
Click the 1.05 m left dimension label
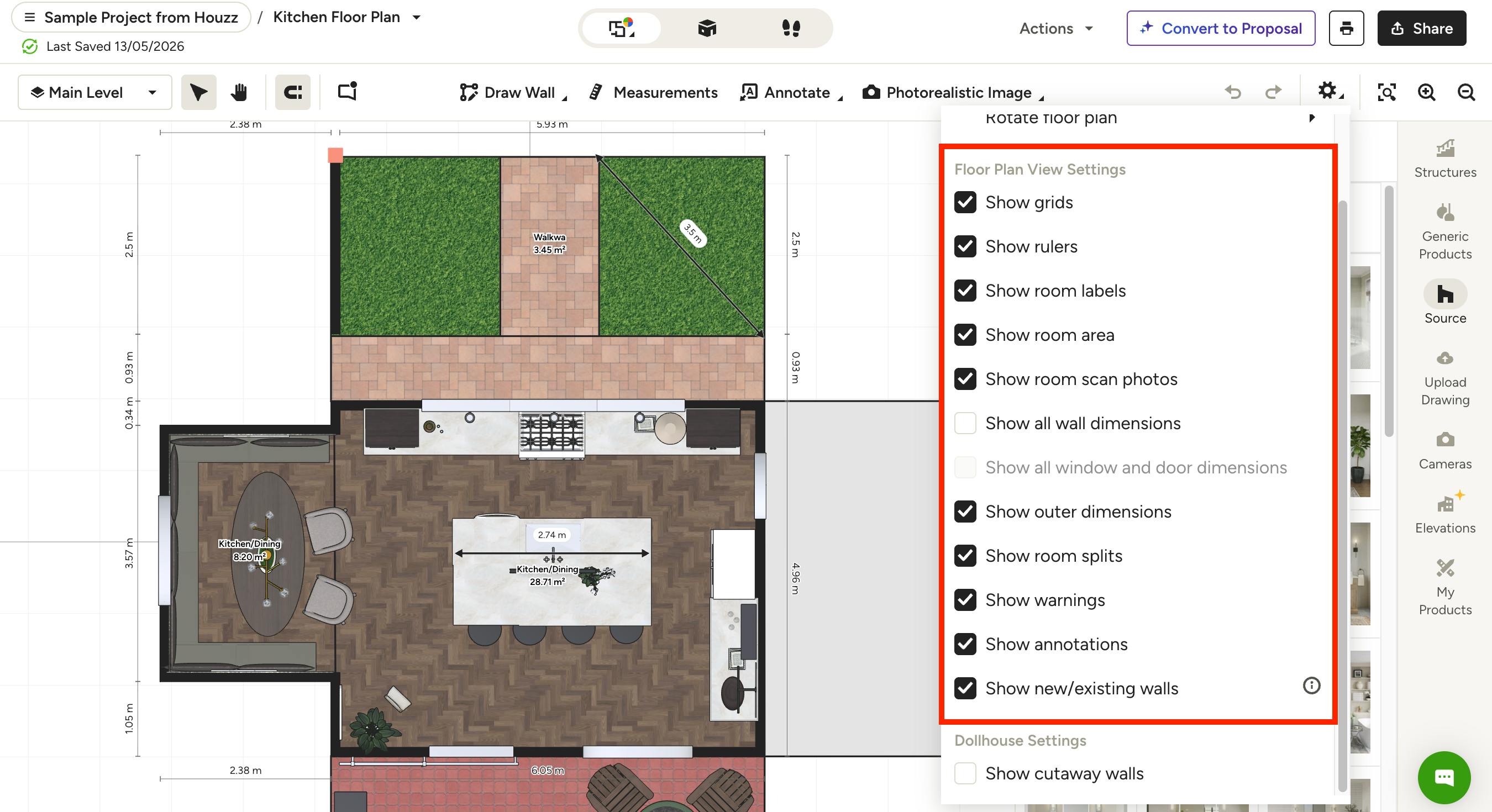tap(129, 718)
